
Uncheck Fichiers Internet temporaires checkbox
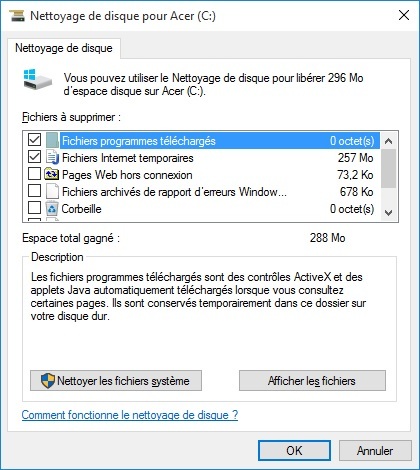(34, 157)
